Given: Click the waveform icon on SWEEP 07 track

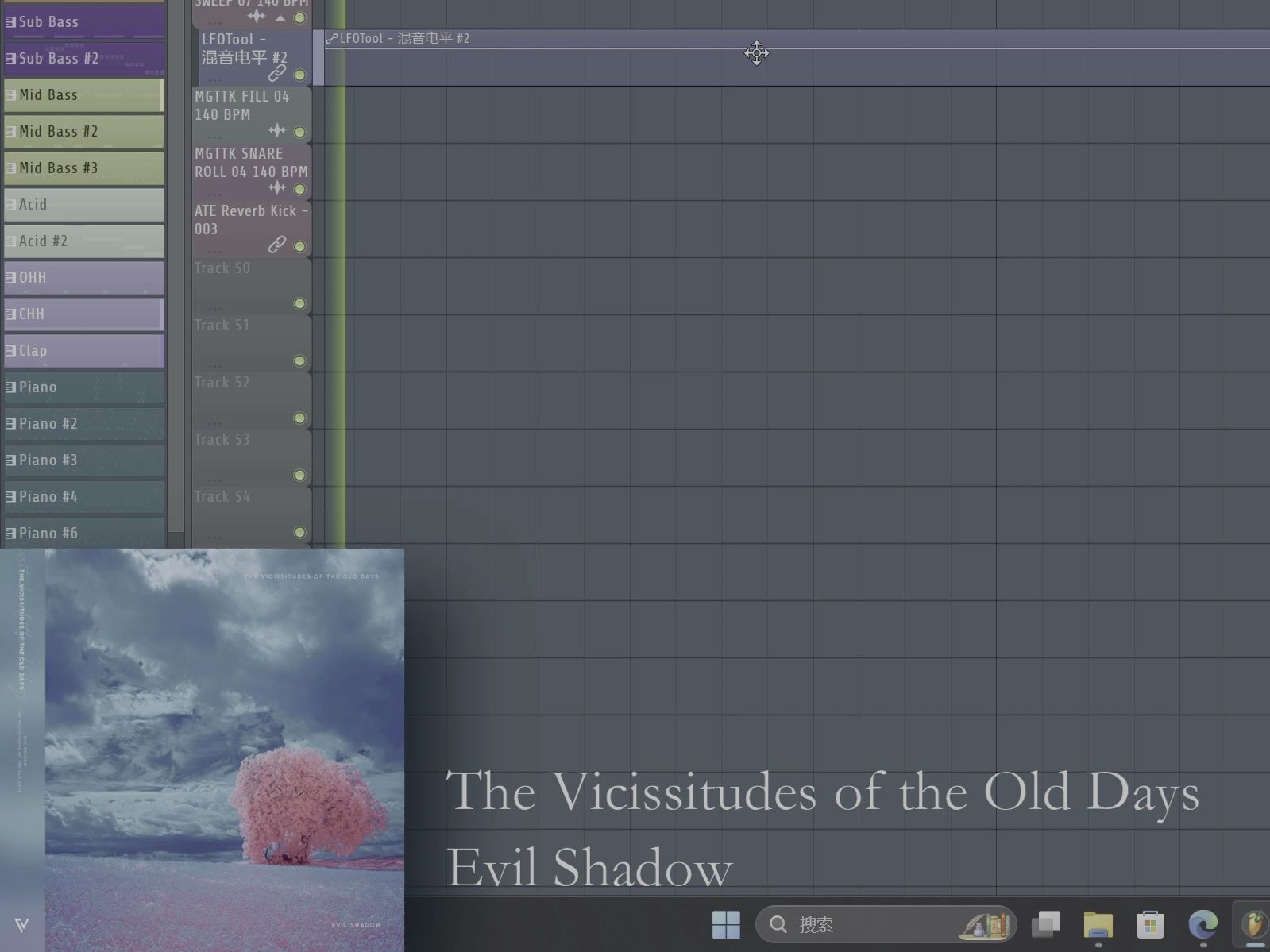Looking at the screenshot, I should [257, 16].
